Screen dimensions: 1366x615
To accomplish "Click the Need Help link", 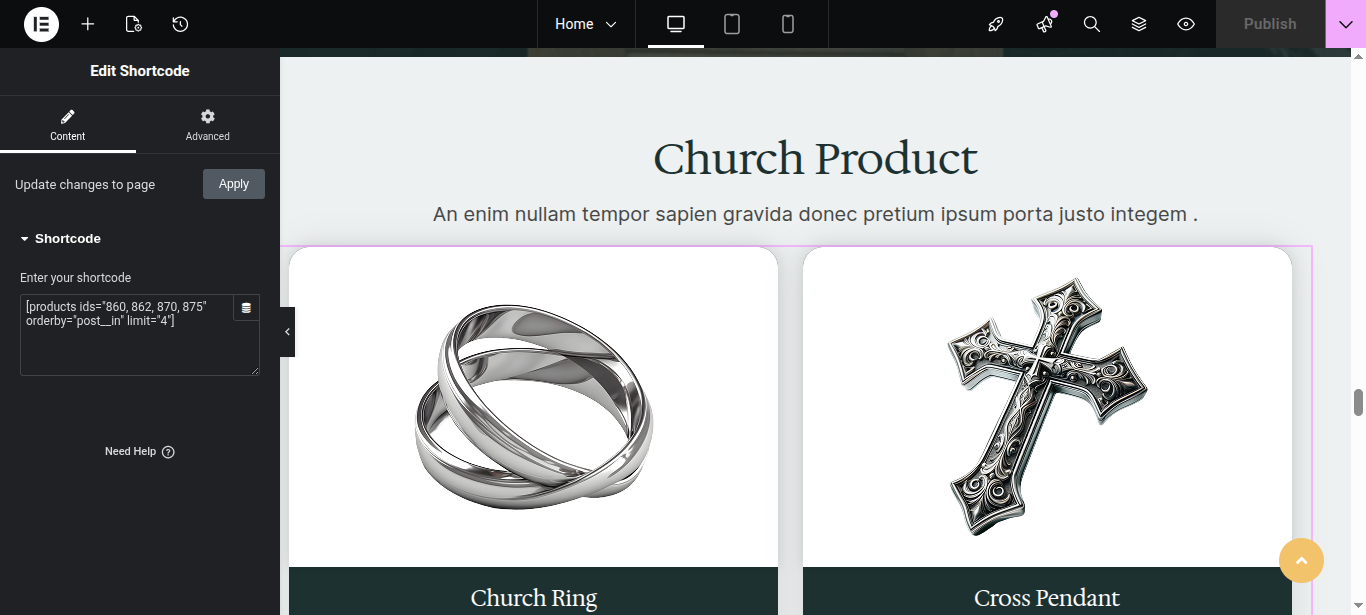I will point(139,452).
